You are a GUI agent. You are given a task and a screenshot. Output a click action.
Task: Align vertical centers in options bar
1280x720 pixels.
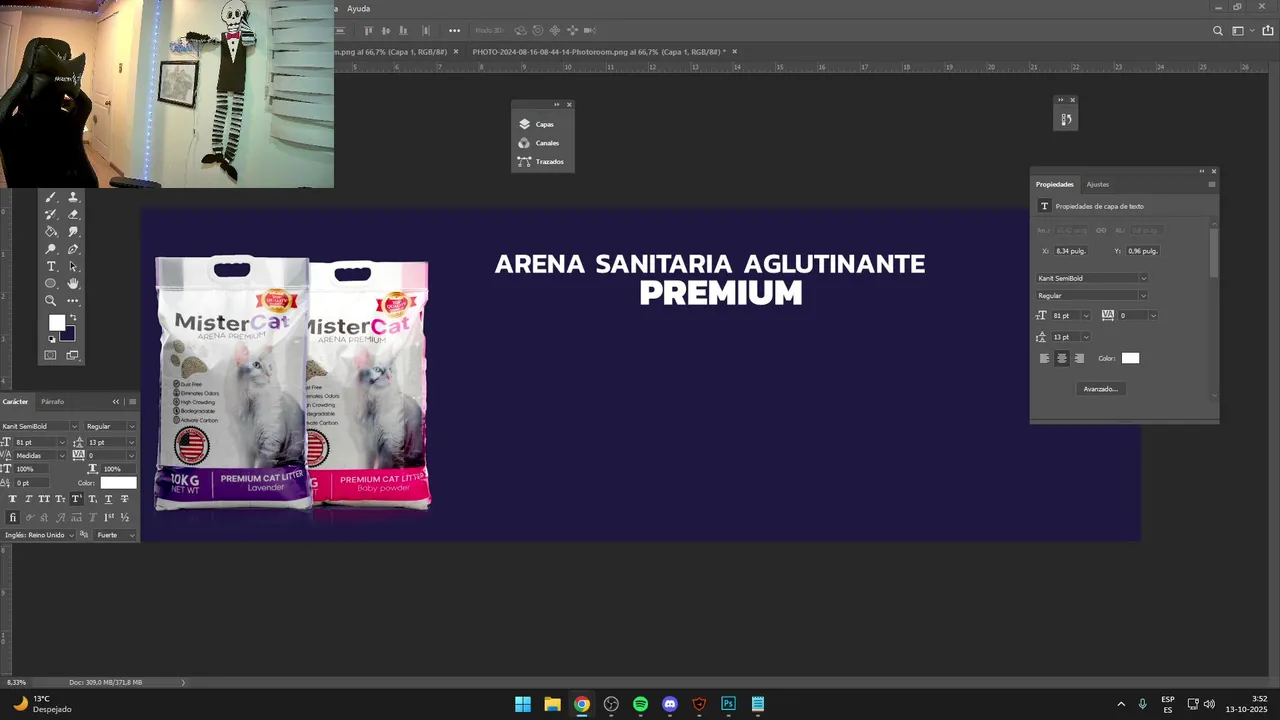coord(386,30)
